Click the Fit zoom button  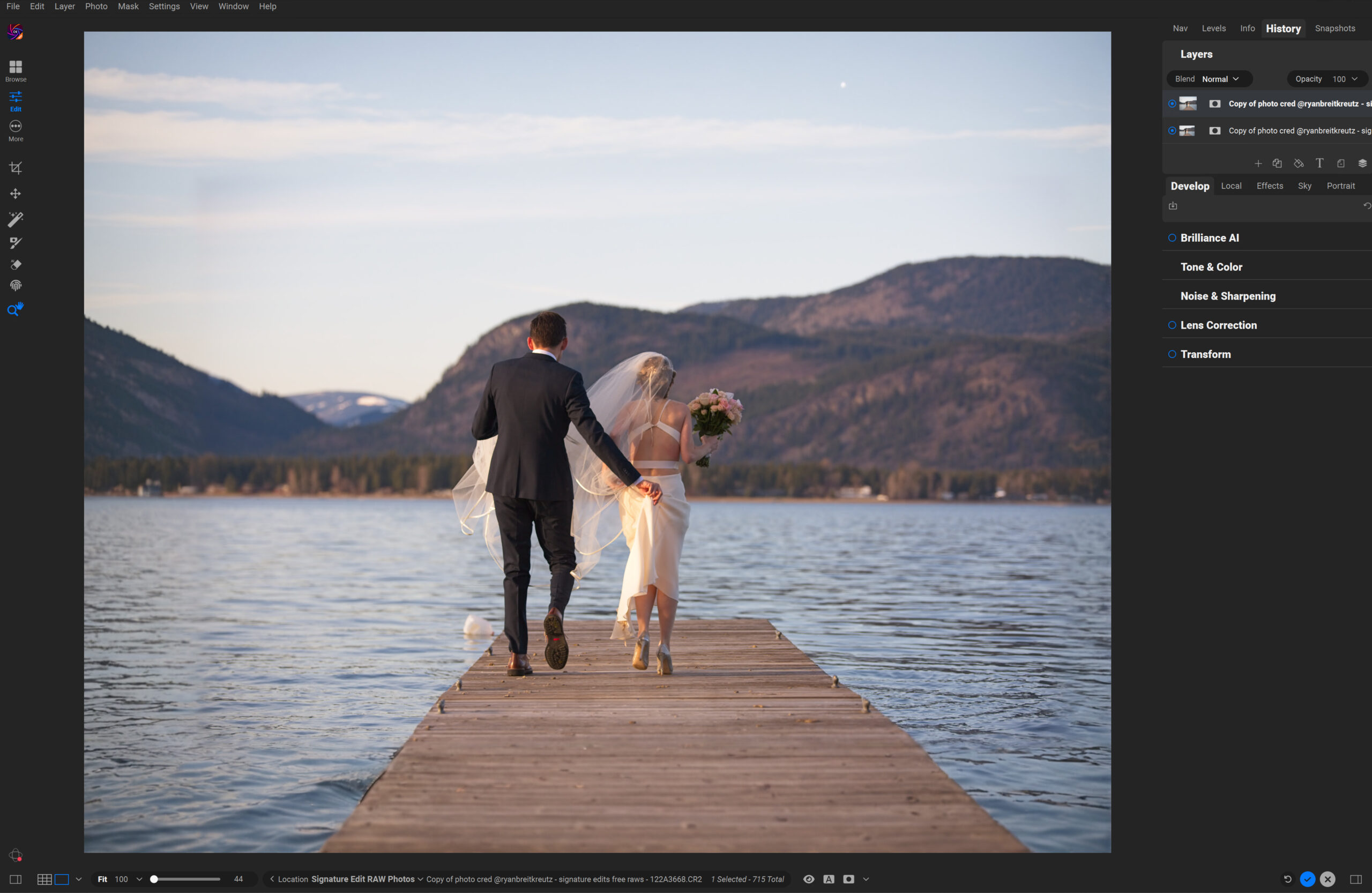102,879
